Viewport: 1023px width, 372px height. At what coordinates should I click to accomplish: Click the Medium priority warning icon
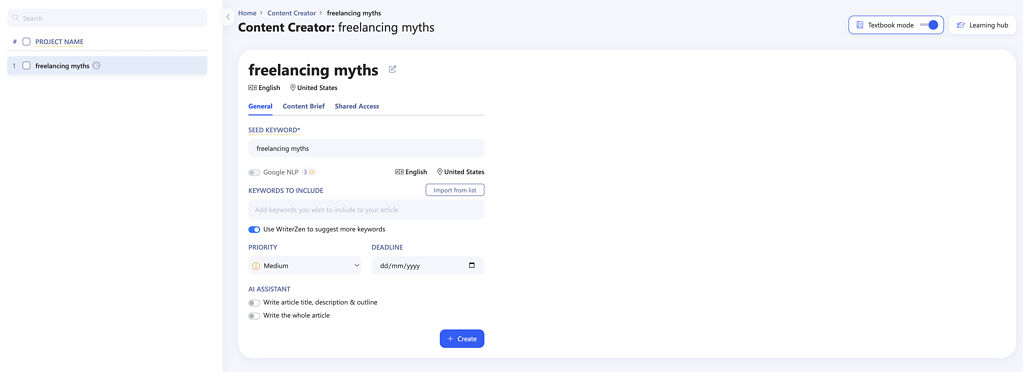(256, 266)
